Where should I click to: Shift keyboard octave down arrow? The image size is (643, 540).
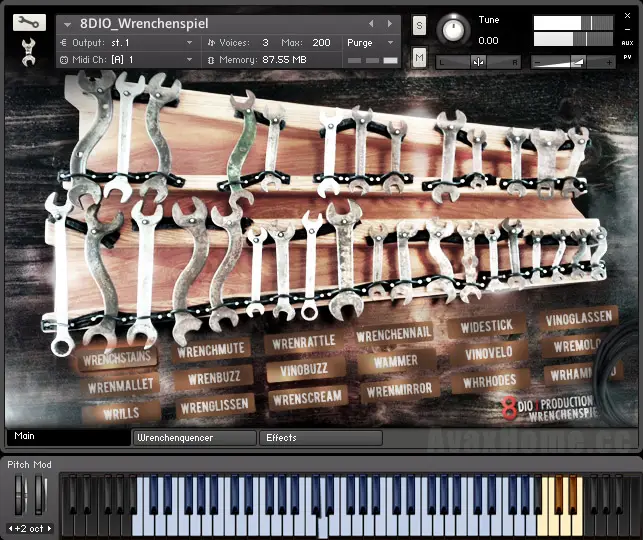[x=11, y=529]
